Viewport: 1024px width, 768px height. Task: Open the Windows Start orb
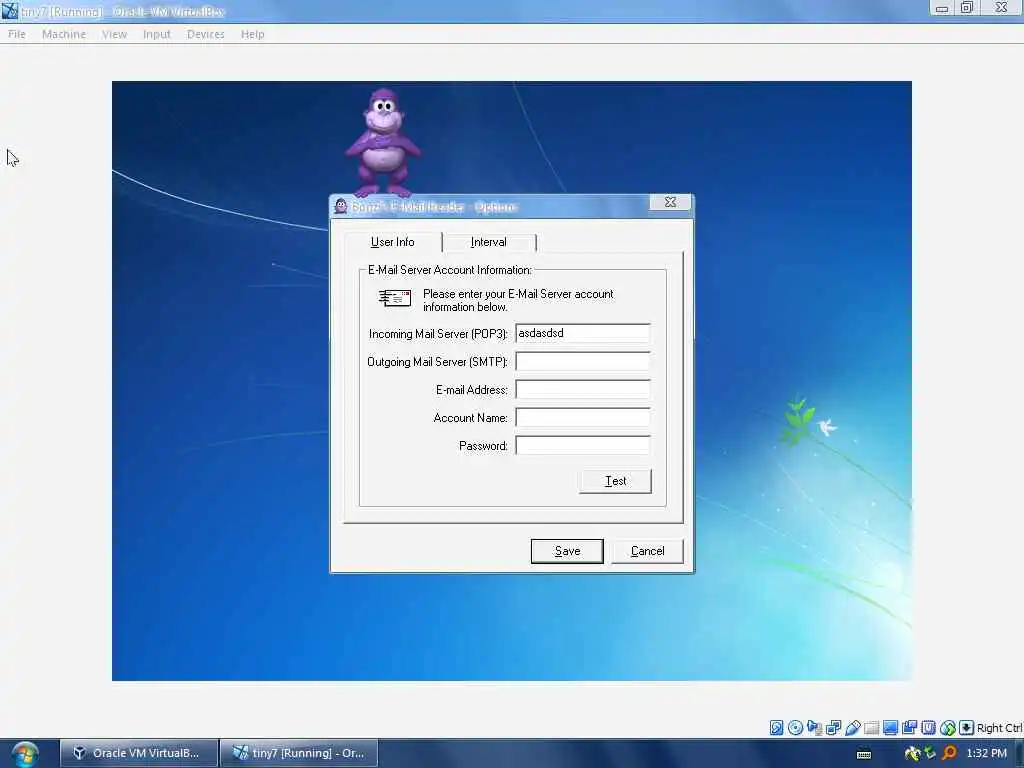(25, 754)
